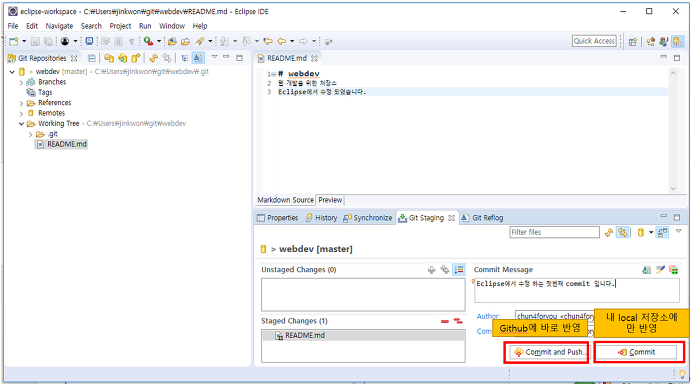694x384 pixels.
Task: Open the Window menu
Action: pos(172,26)
